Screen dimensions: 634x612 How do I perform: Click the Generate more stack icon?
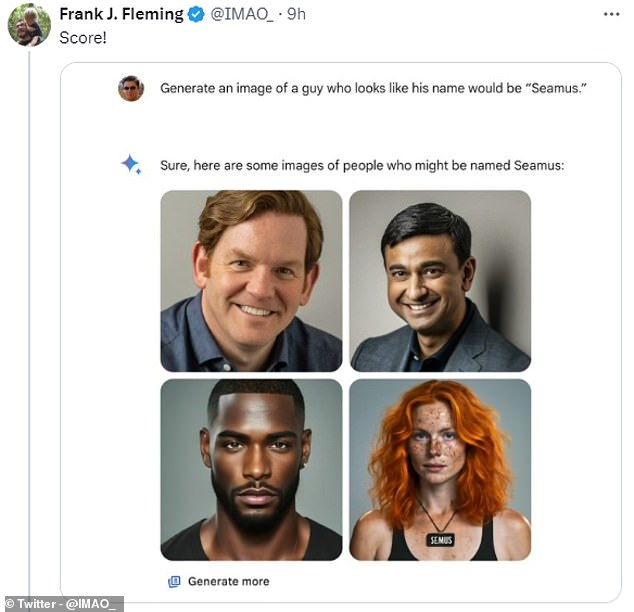[174, 582]
